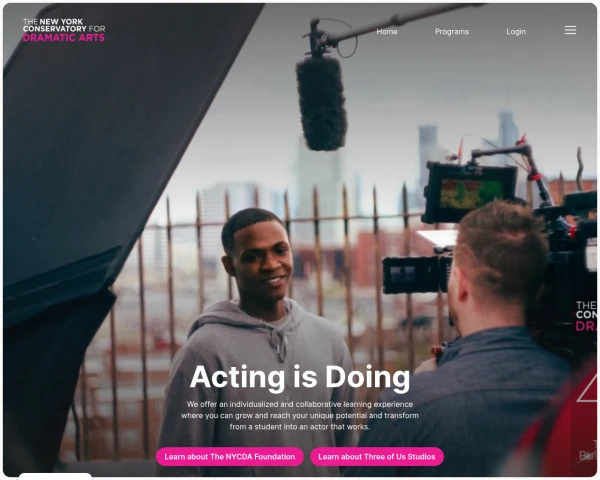Screen dimensions: 600x480
Task: Go to the Home nav link
Action: (x=386, y=32)
